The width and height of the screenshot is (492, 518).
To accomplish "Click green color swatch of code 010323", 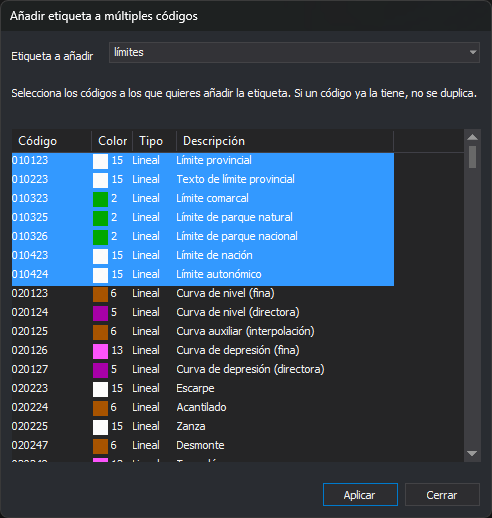I will pyautogui.click(x=100, y=199).
